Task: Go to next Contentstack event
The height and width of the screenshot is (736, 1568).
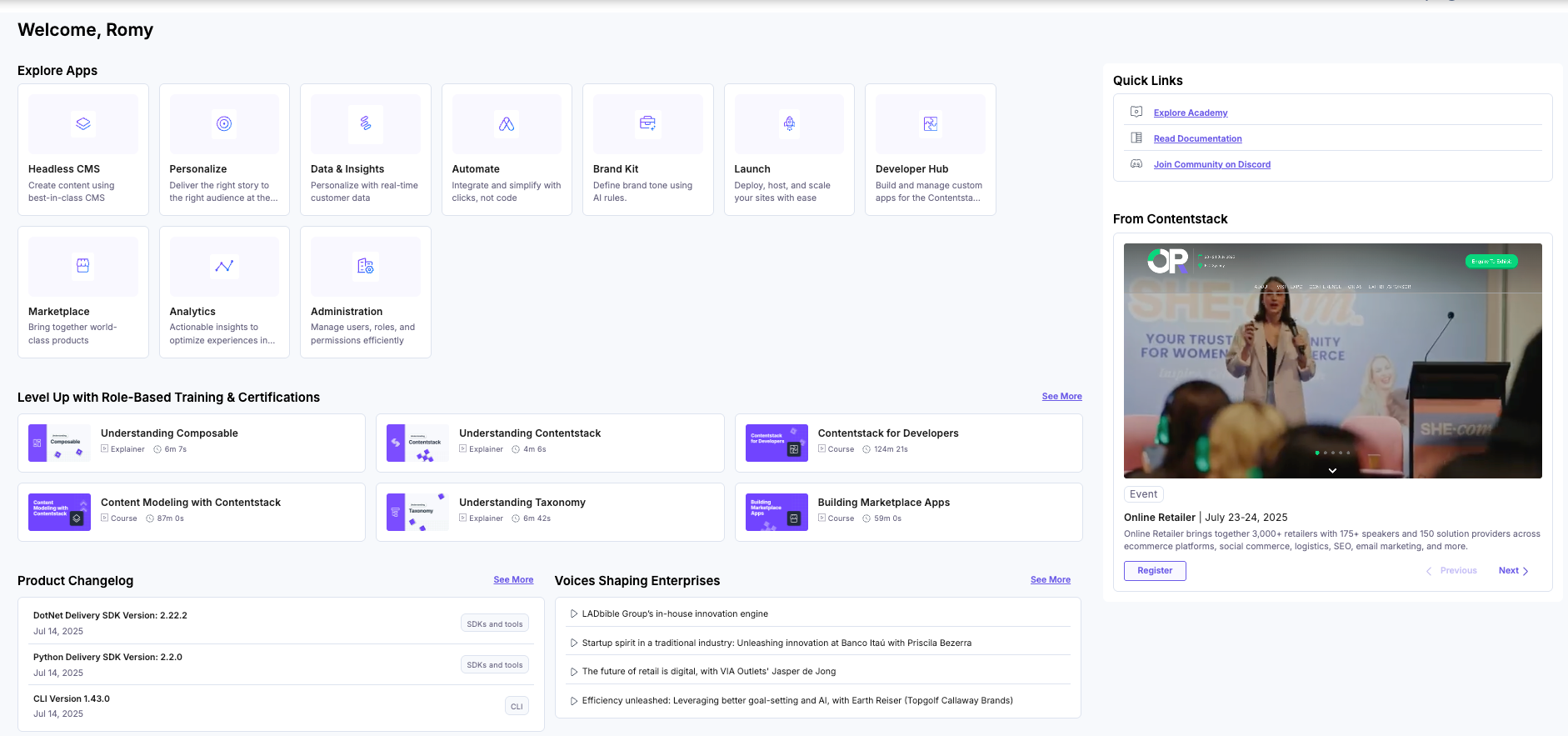Action: [1513, 571]
